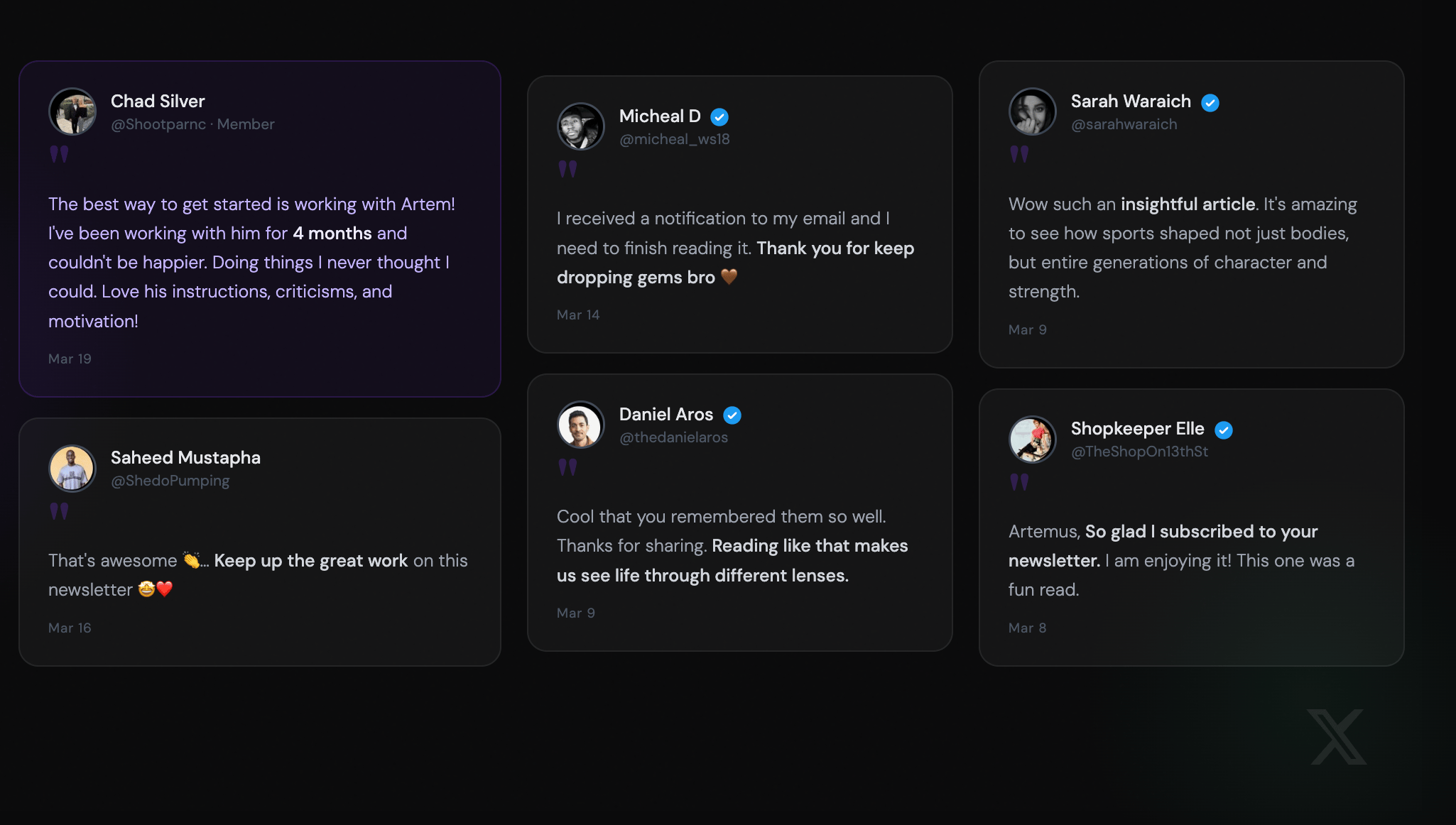Click the X logo icon

pyautogui.click(x=1338, y=737)
